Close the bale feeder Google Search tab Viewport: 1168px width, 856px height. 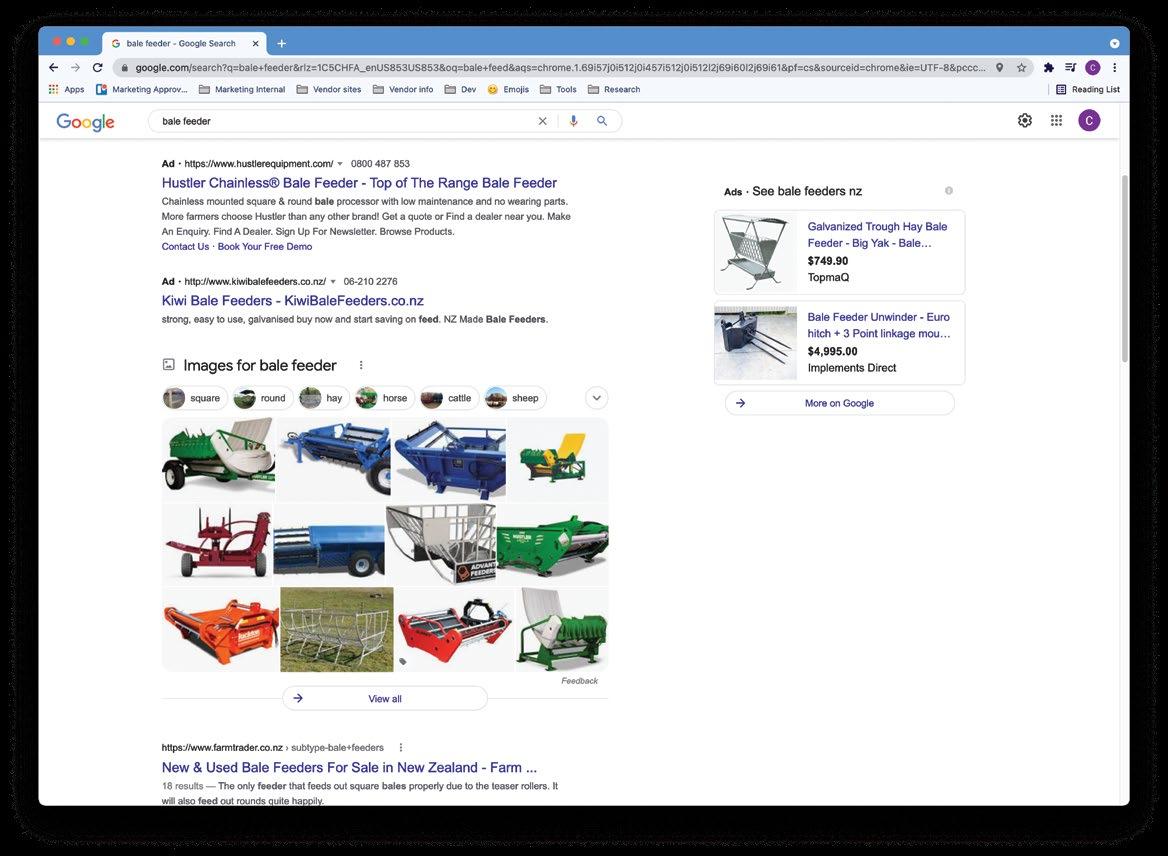pyautogui.click(x=256, y=43)
